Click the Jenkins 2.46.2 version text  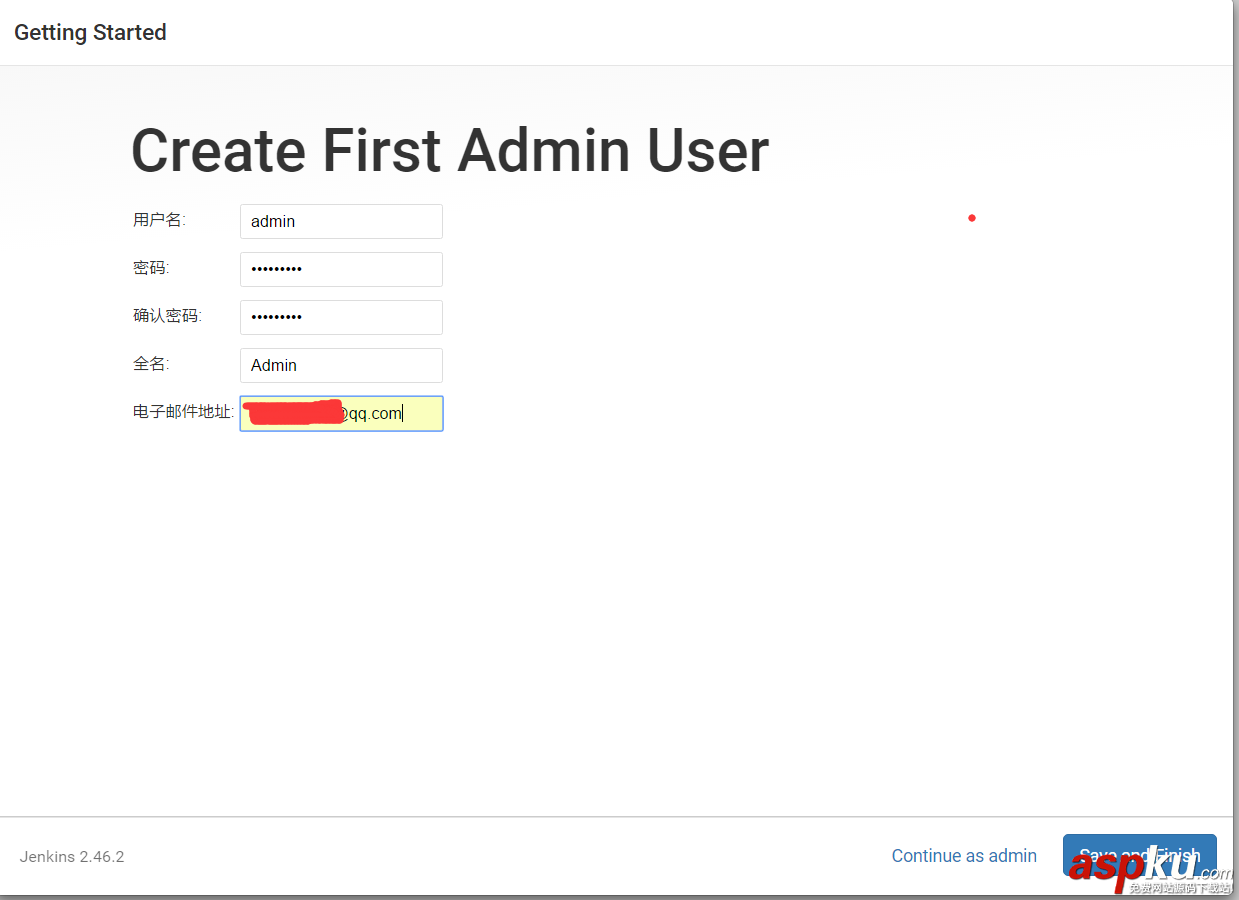point(72,857)
